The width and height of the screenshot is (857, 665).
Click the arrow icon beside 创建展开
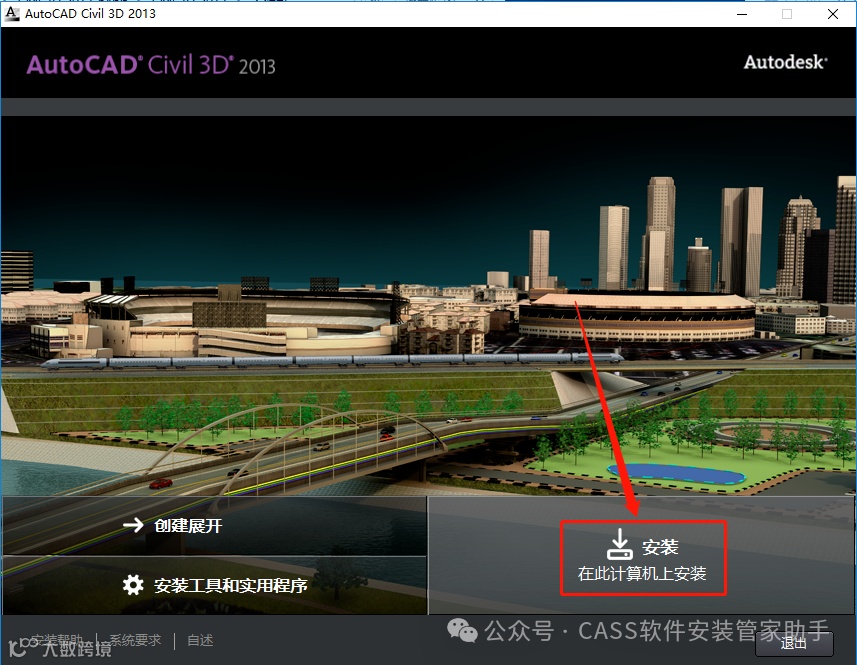click(x=133, y=526)
